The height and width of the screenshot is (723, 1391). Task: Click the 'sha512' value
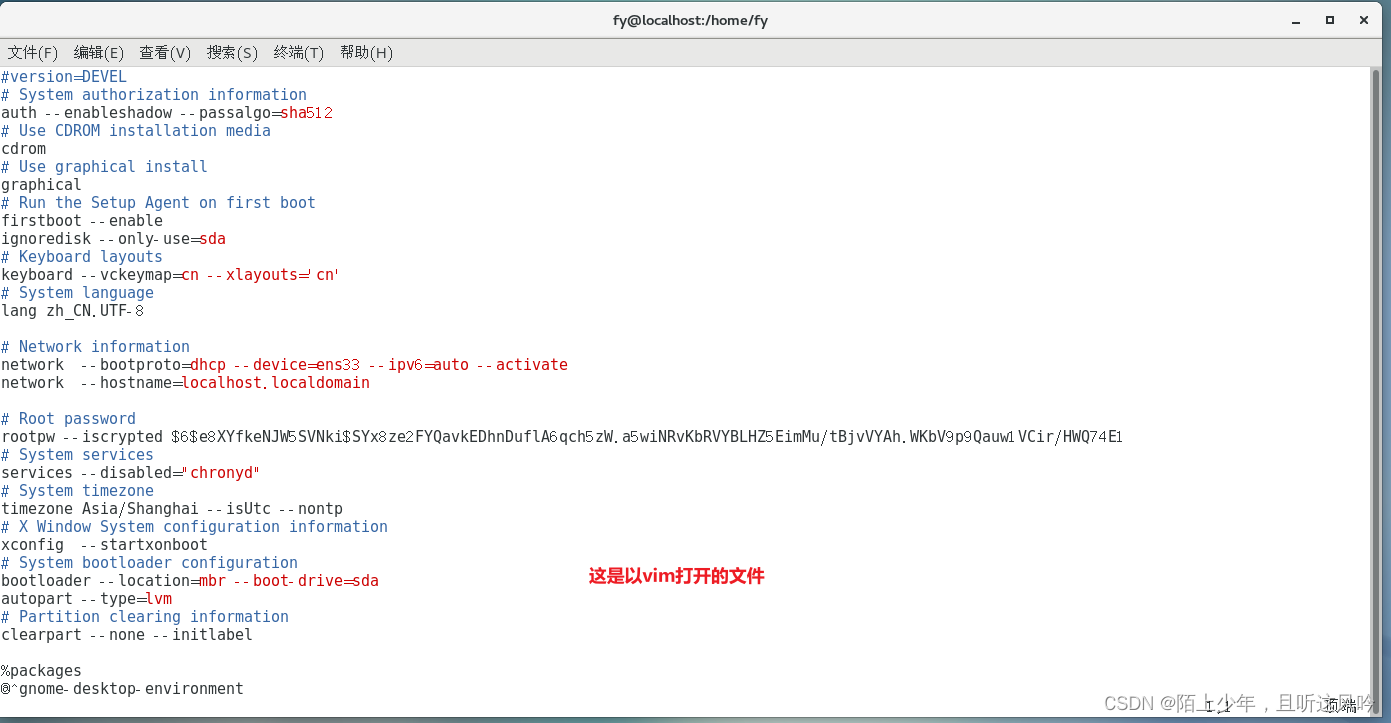click(x=306, y=113)
